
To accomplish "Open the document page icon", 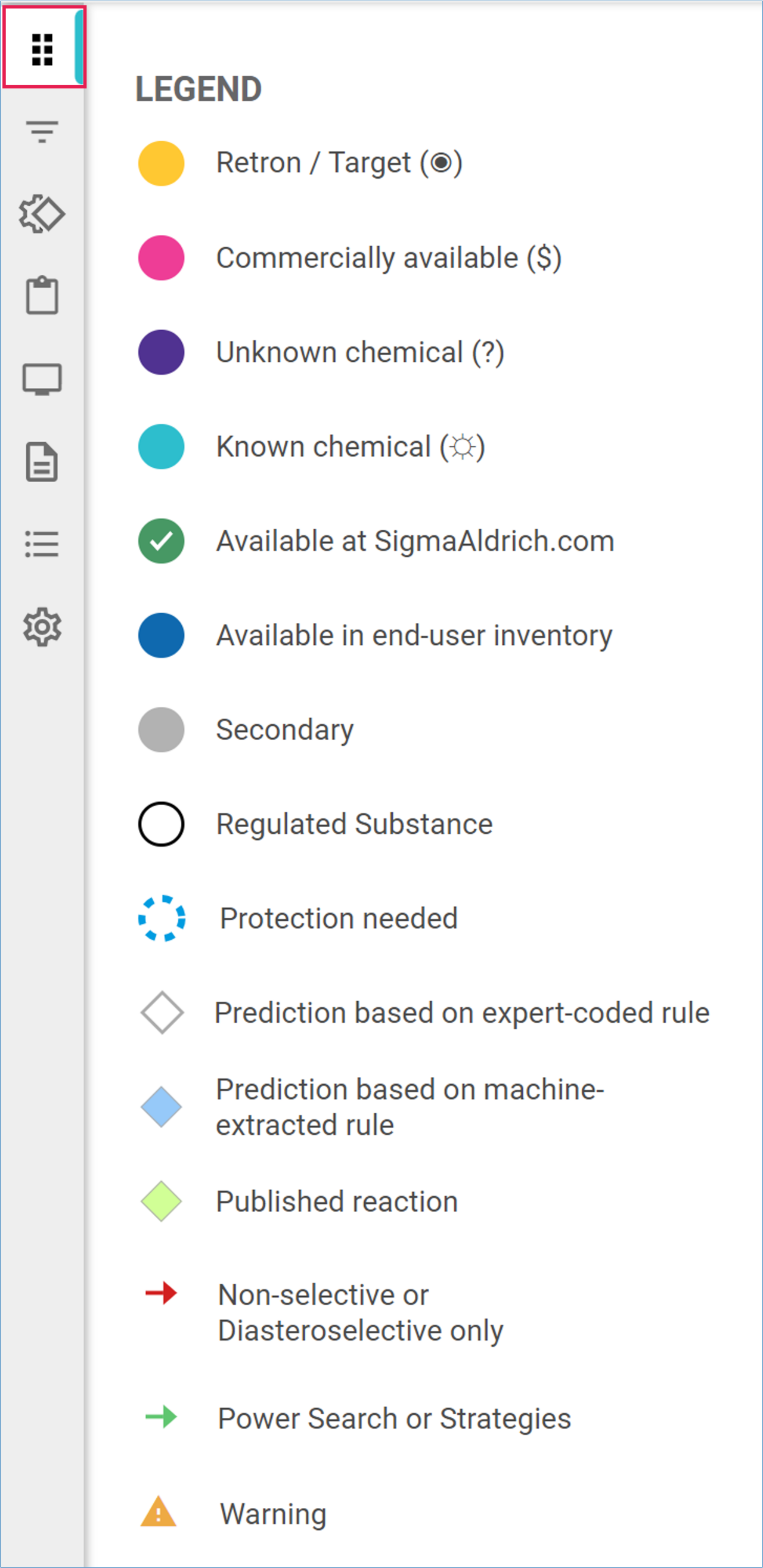I will [x=42, y=462].
